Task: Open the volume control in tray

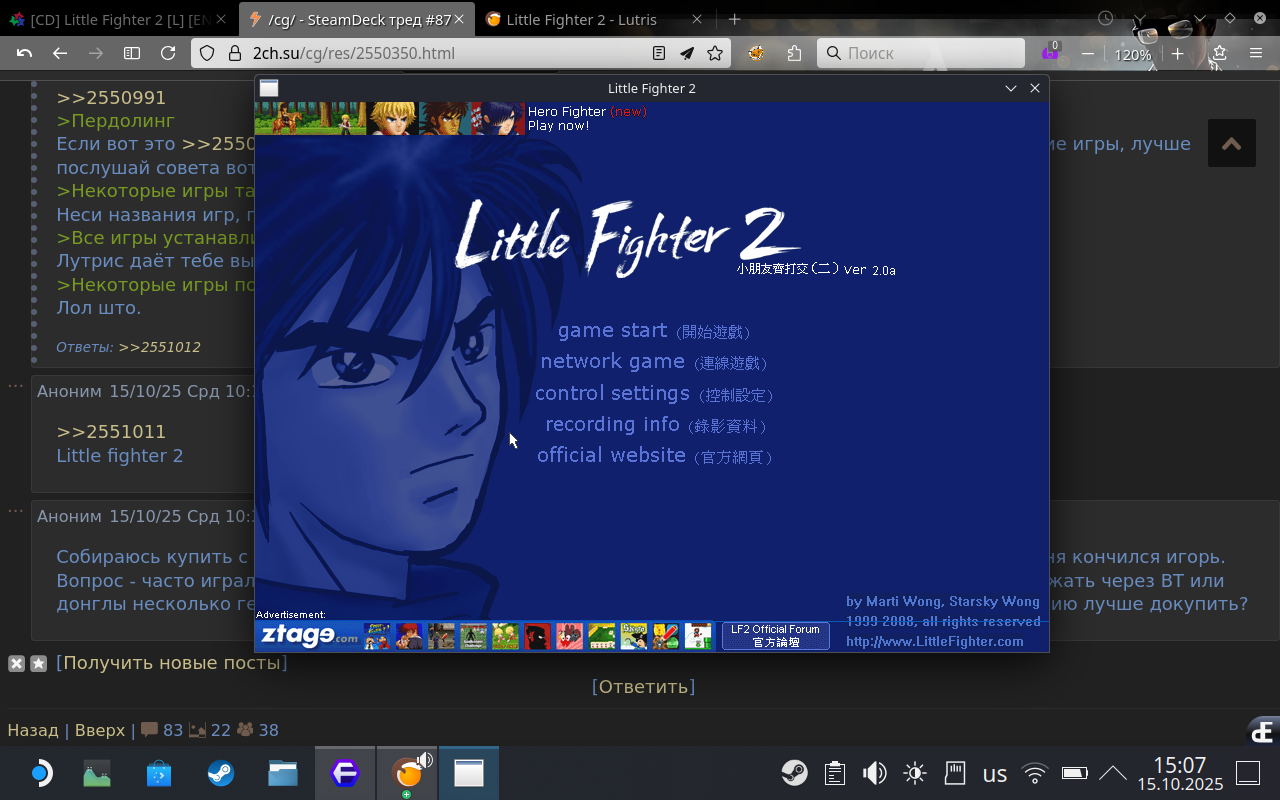Action: coord(875,773)
